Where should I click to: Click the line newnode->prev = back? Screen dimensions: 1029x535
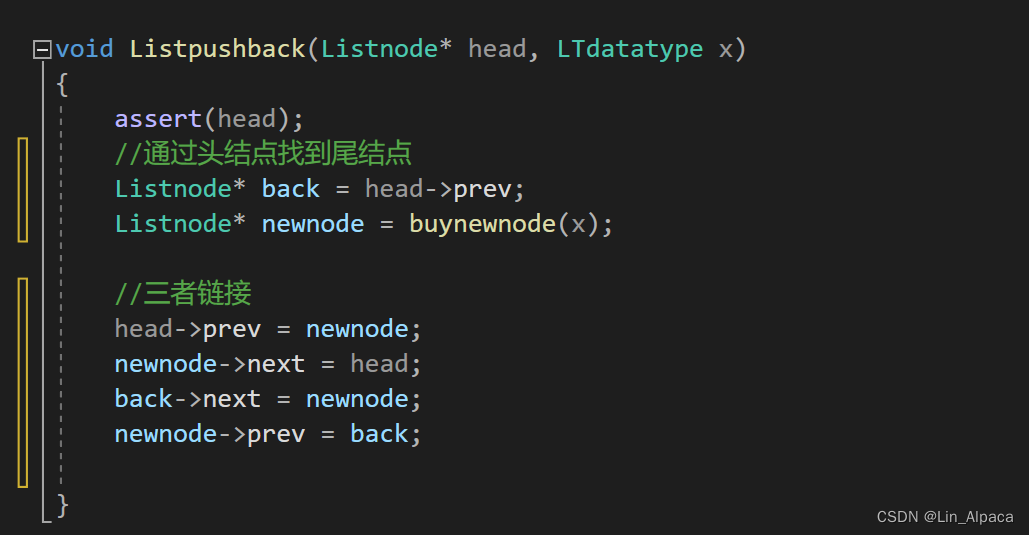pyautogui.click(x=268, y=435)
